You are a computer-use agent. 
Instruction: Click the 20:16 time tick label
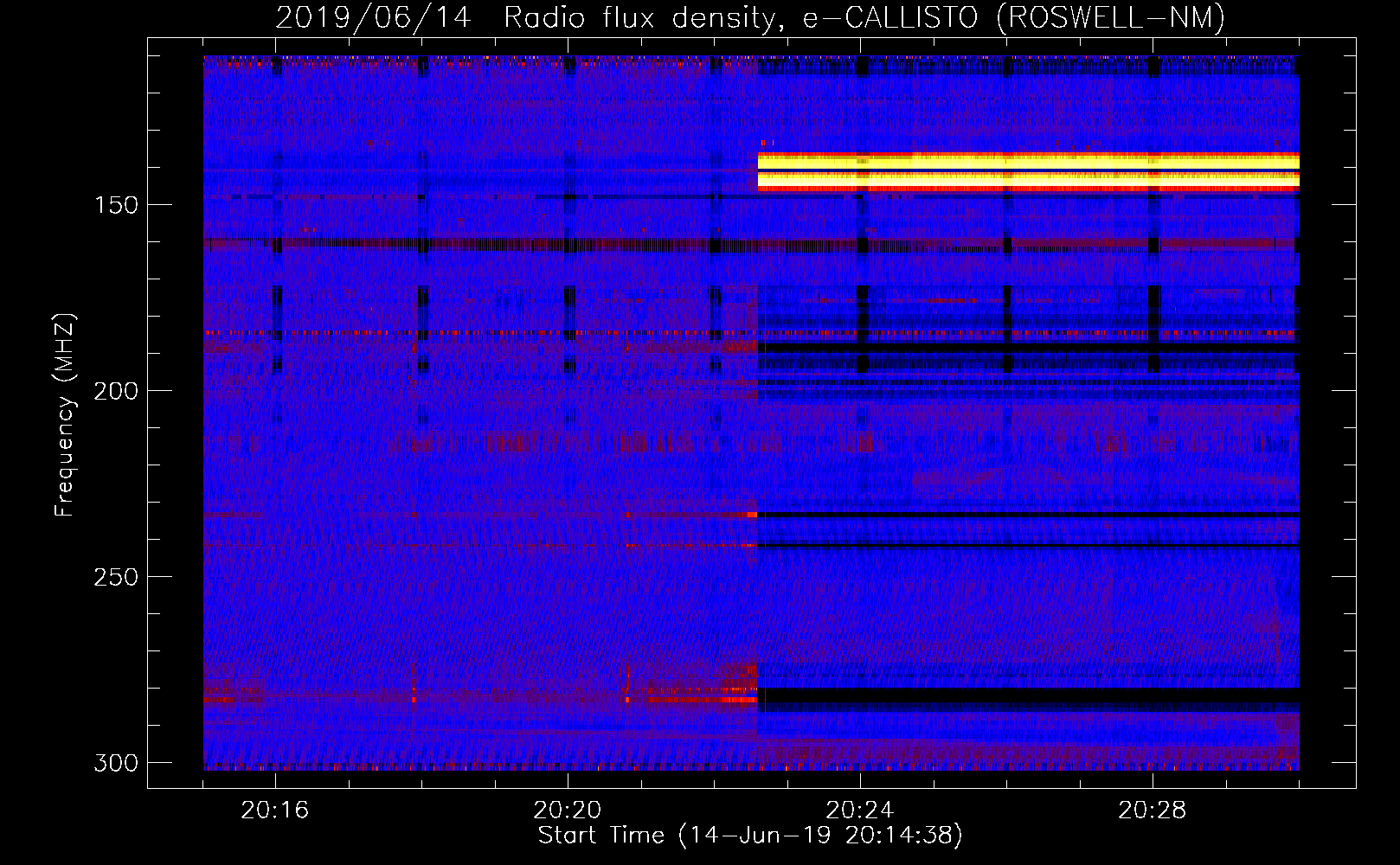tap(275, 811)
